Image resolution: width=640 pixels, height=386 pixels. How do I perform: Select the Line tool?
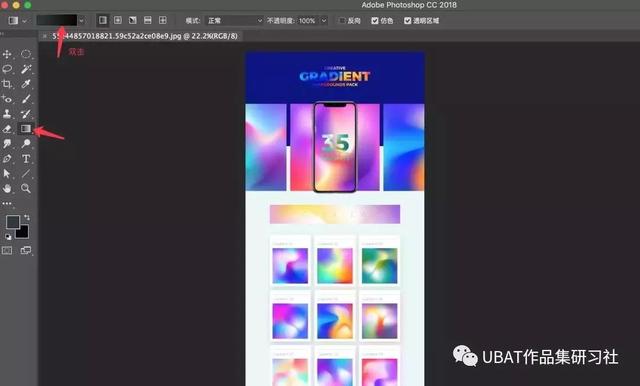(26, 173)
